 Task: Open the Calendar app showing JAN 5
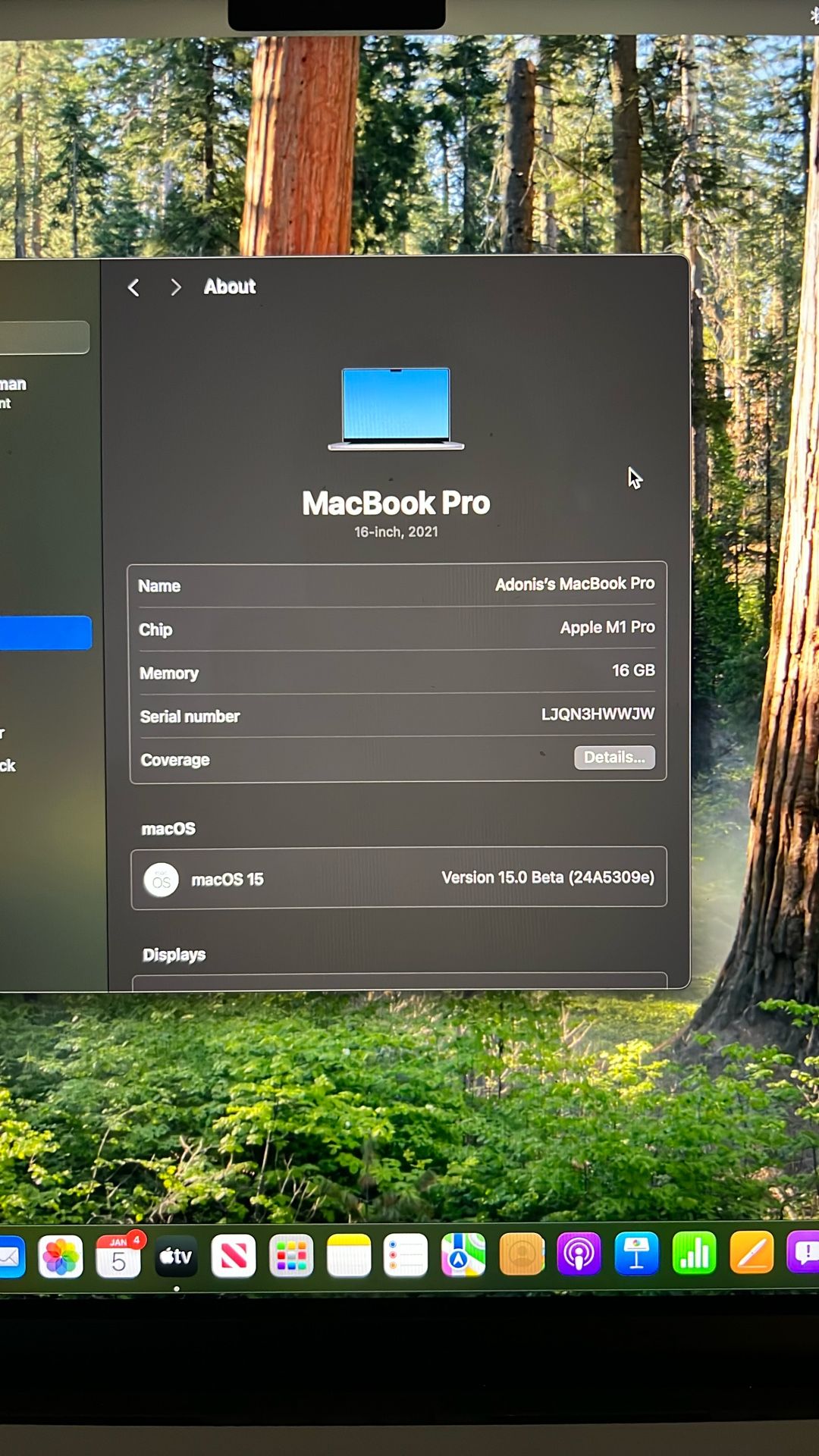118,1256
